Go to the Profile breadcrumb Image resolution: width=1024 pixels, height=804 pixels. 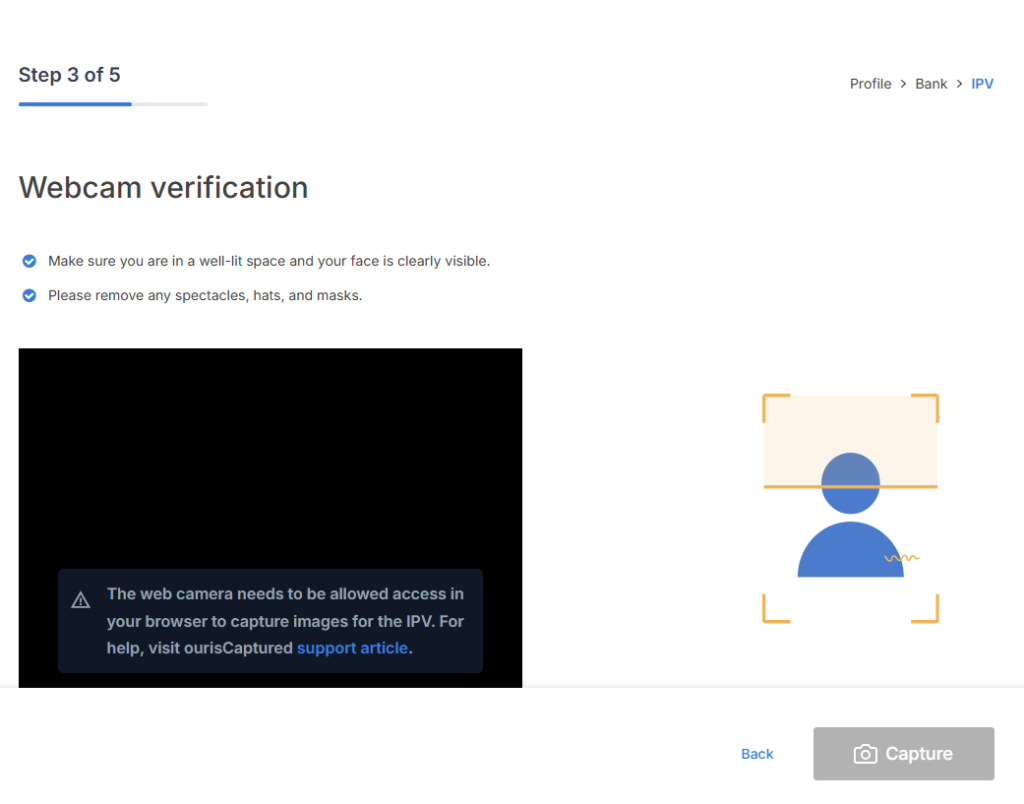870,84
